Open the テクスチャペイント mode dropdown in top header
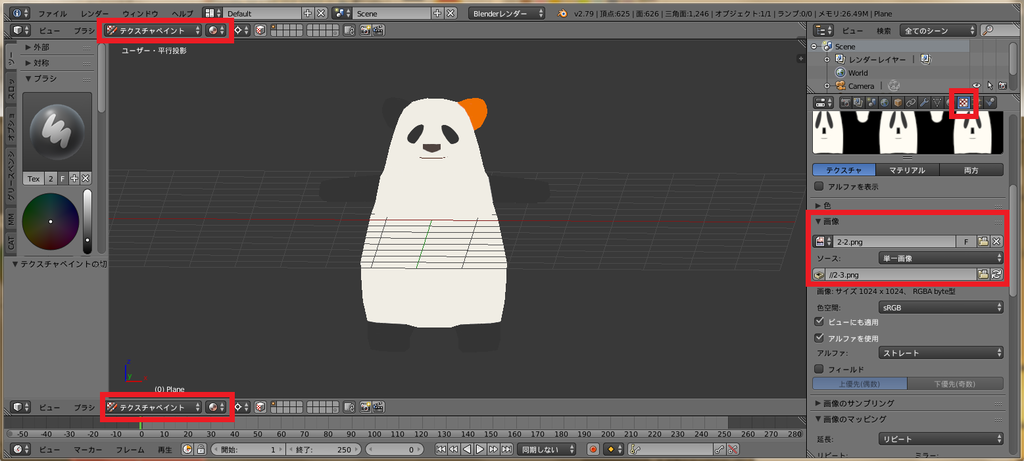This screenshot has height=461, width=1024. (153, 30)
